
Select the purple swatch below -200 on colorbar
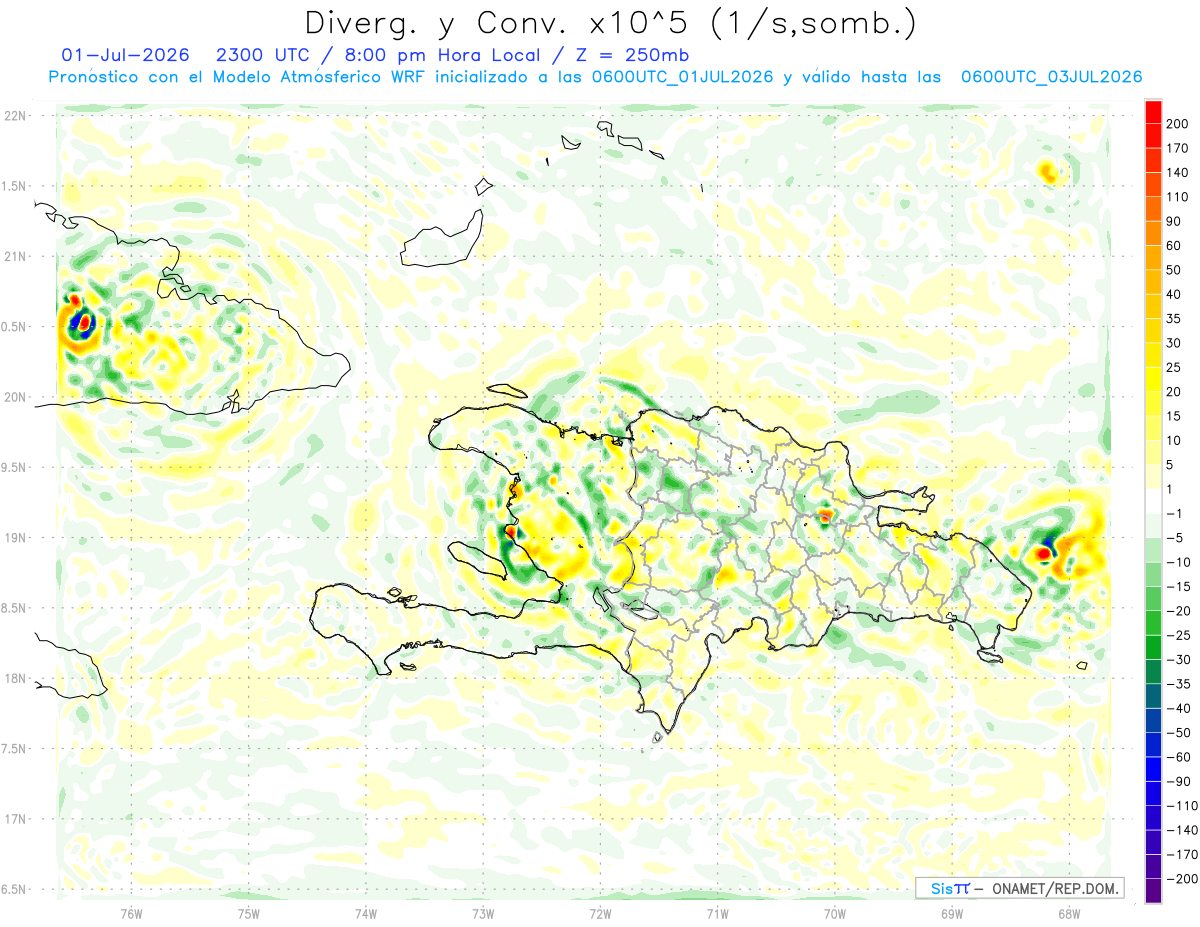[x=1153, y=890]
